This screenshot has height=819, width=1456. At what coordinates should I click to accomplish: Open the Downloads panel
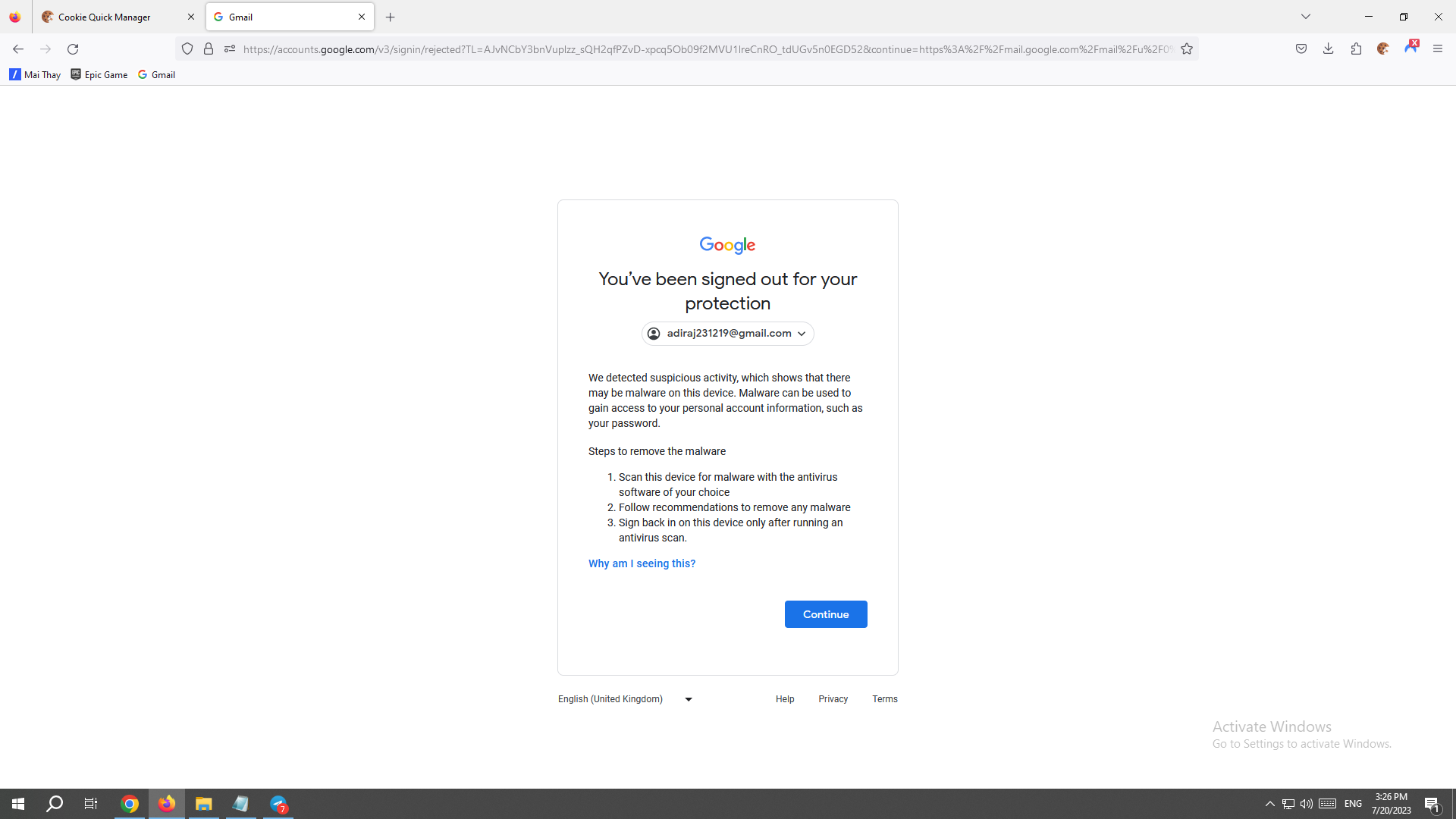click(1329, 49)
